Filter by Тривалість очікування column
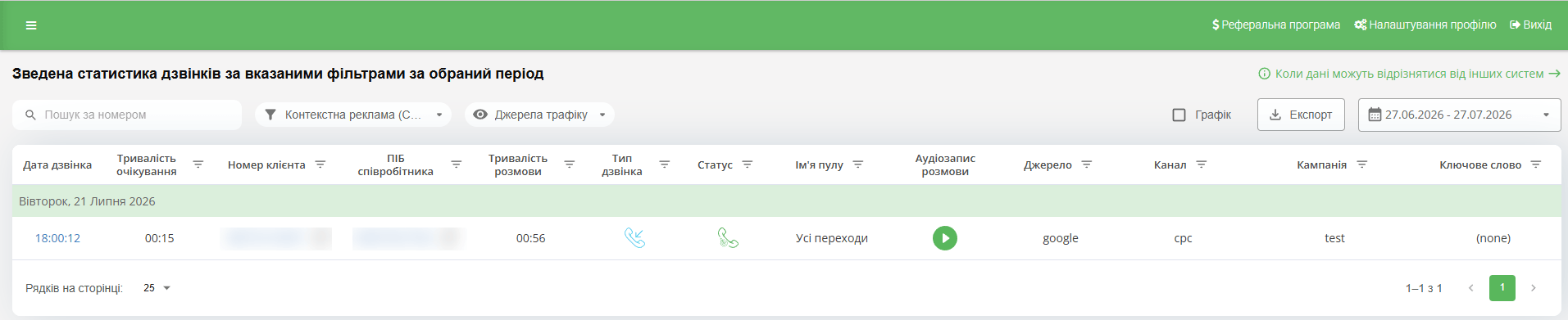The image size is (1568, 320). [198, 165]
